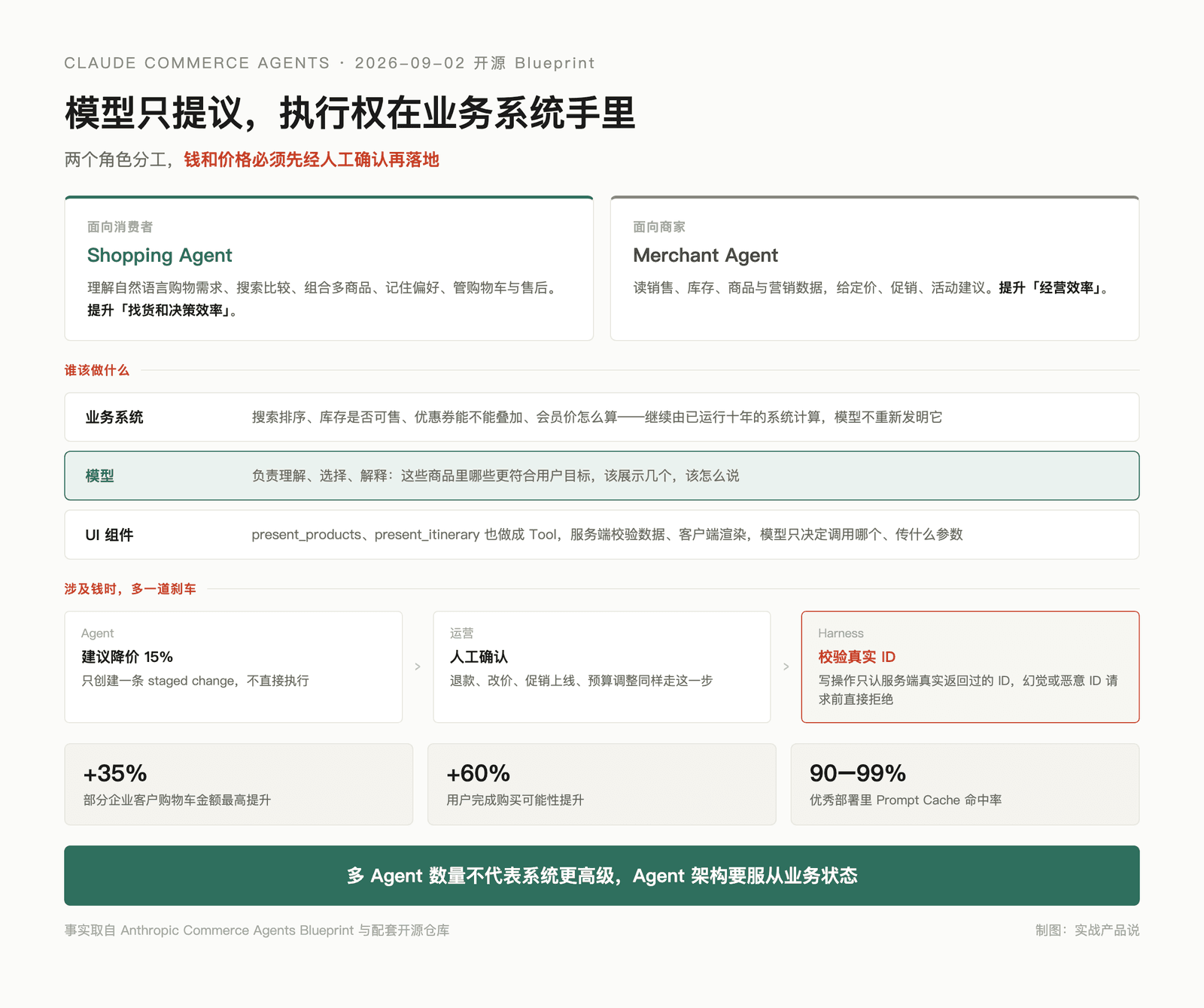Click the bold text '提升「找货和决策效率」'
The width and height of the screenshot is (1204, 1008).
(159, 310)
